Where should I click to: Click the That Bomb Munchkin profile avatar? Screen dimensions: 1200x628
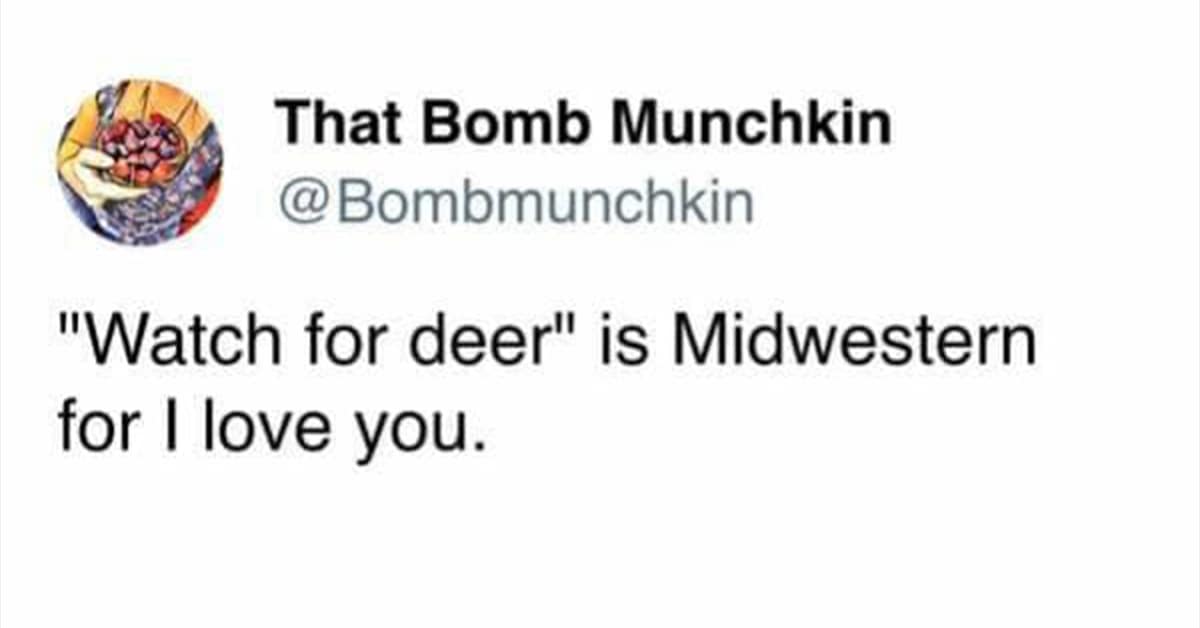(140, 162)
